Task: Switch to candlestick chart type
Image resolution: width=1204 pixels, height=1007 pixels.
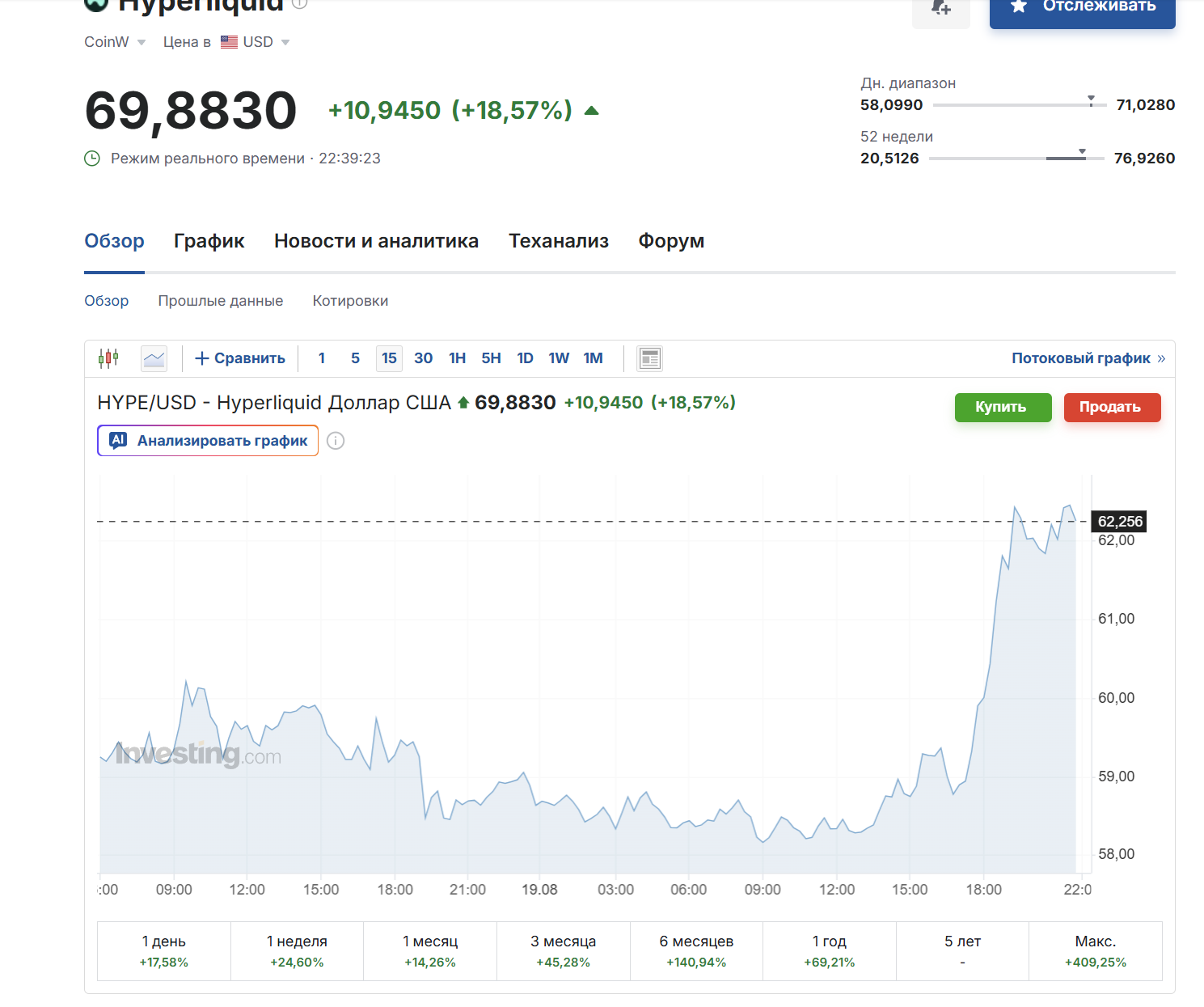Action: click(108, 358)
